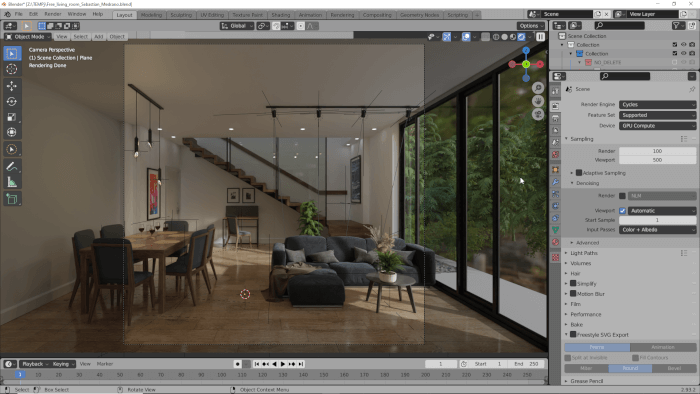Viewport: 700px width, 394px height.
Task: Enable the Motion Blur checkbox
Action: (x=573, y=294)
